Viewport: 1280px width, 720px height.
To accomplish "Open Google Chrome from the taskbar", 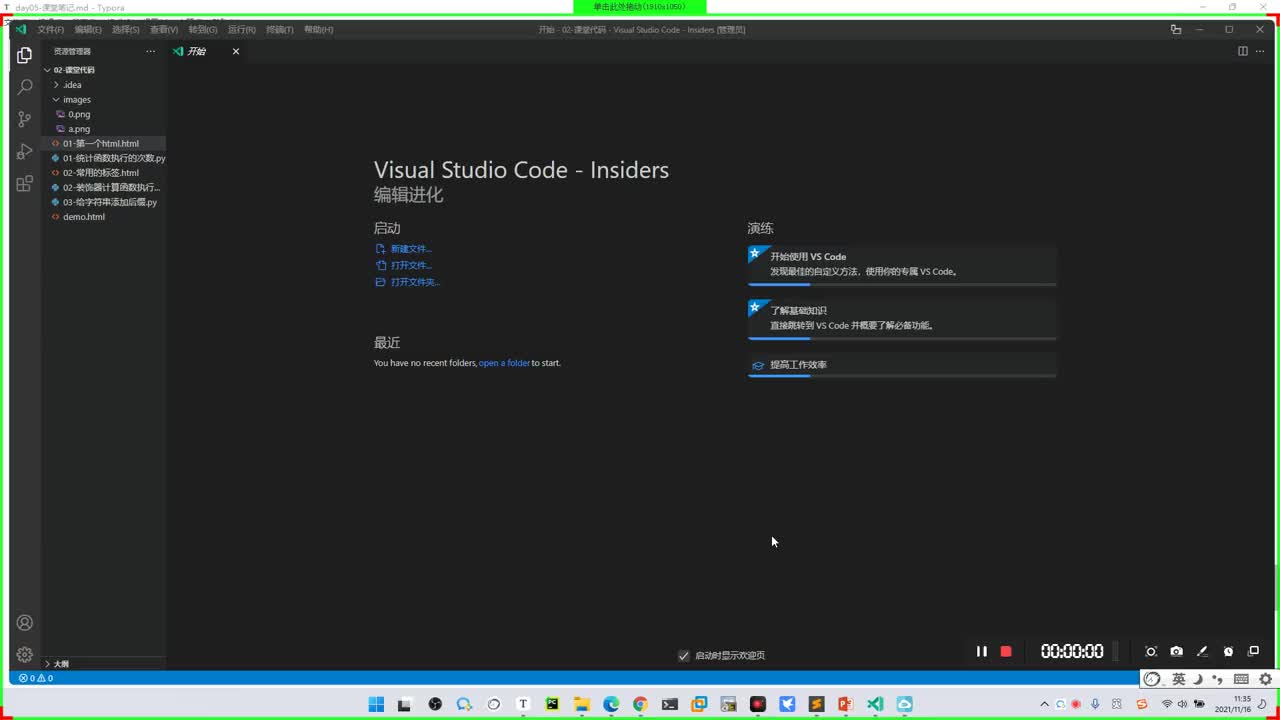I will [640, 704].
